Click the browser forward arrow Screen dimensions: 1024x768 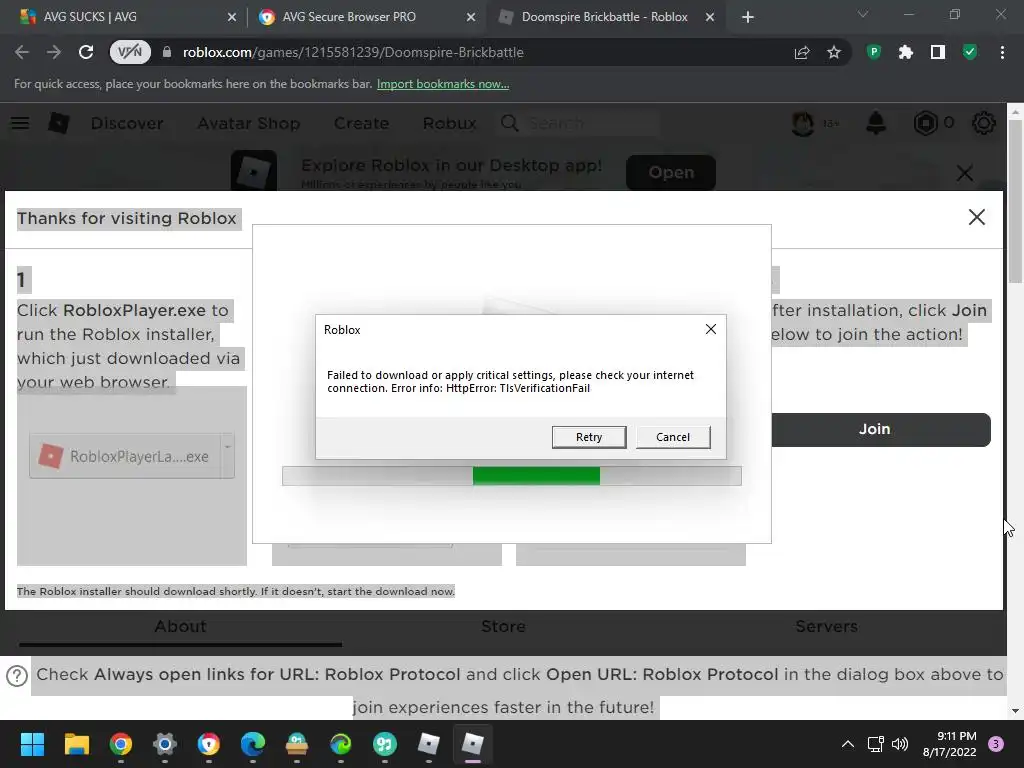pyautogui.click(x=54, y=52)
